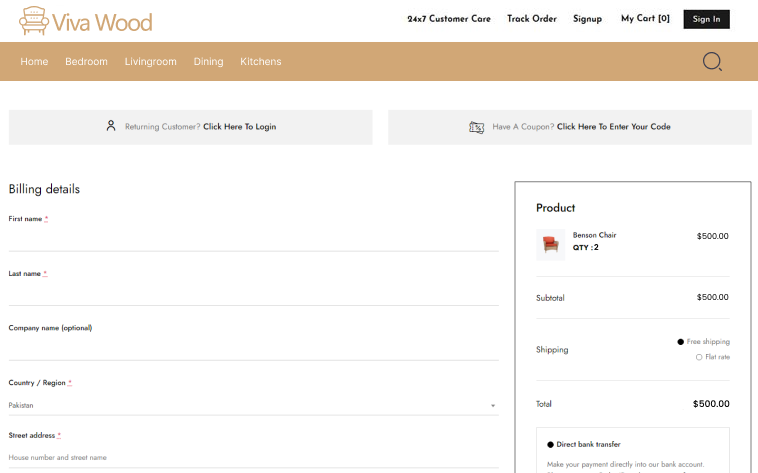Viewport: 758px width, 473px height.
Task: Open the Bedroom menu item
Action: click(x=86, y=62)
